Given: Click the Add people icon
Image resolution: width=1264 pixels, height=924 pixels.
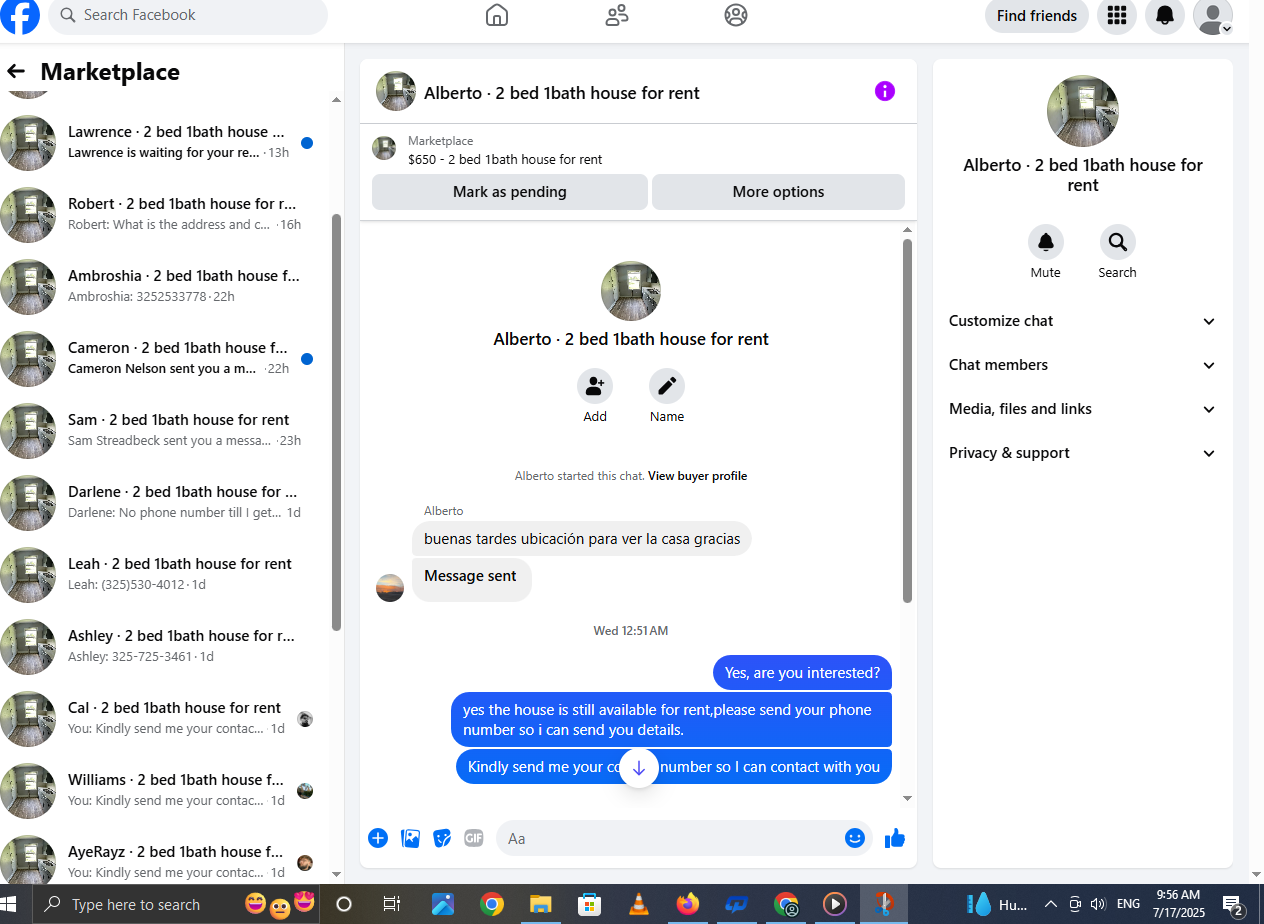Looking at the screenshot, I should tap(595, 386).
